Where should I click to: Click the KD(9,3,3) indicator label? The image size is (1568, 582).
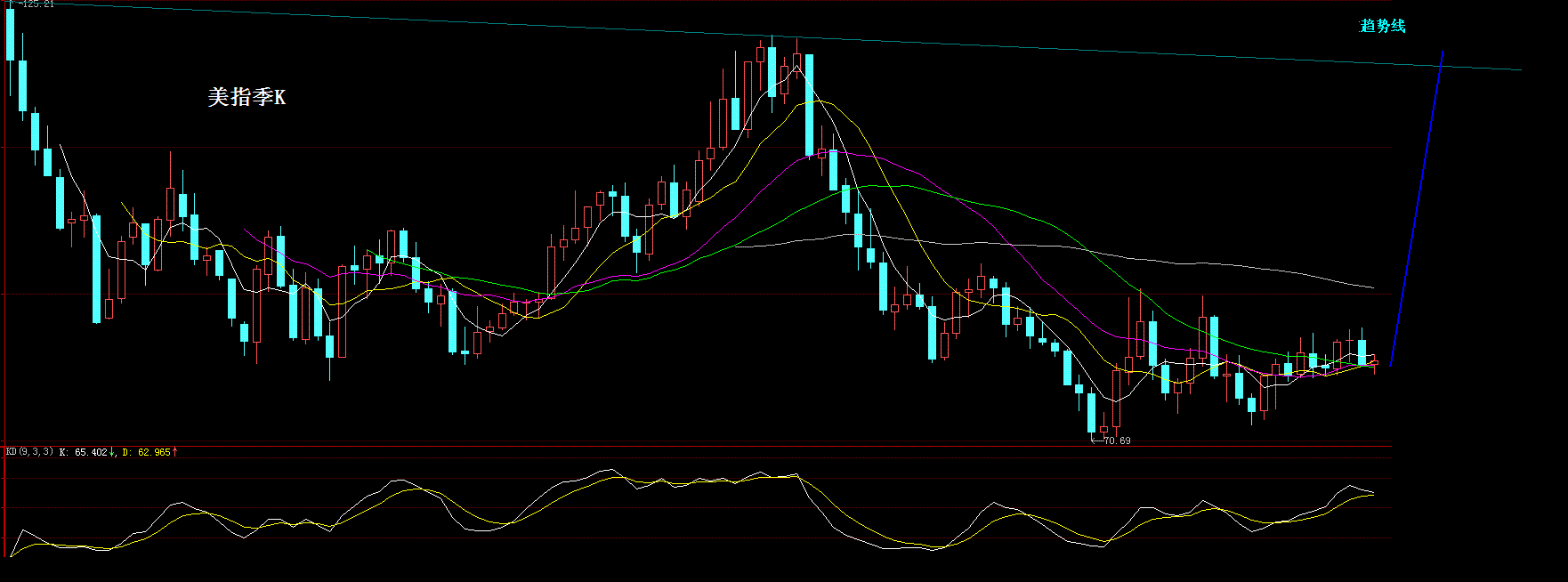click(29, 452)
